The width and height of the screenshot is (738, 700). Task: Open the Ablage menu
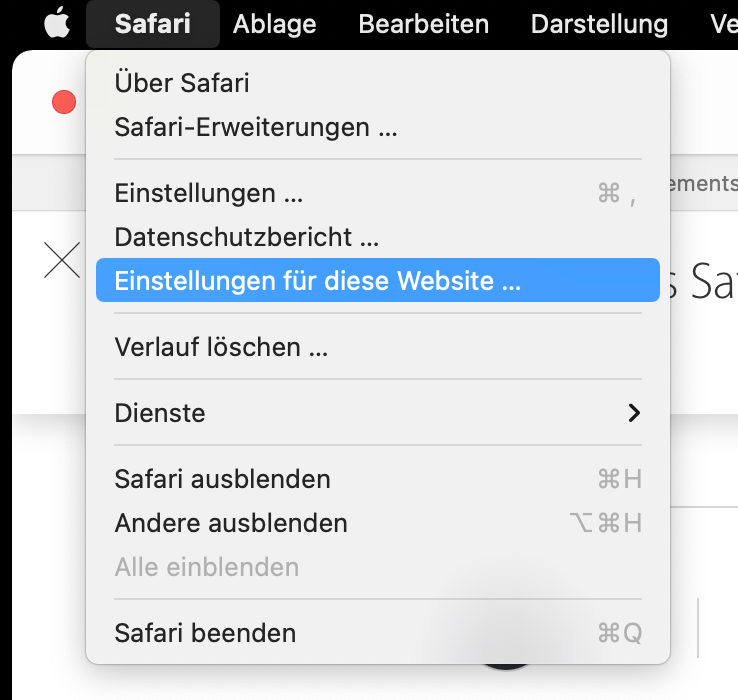pyautogui.click(x=274, y=24)
